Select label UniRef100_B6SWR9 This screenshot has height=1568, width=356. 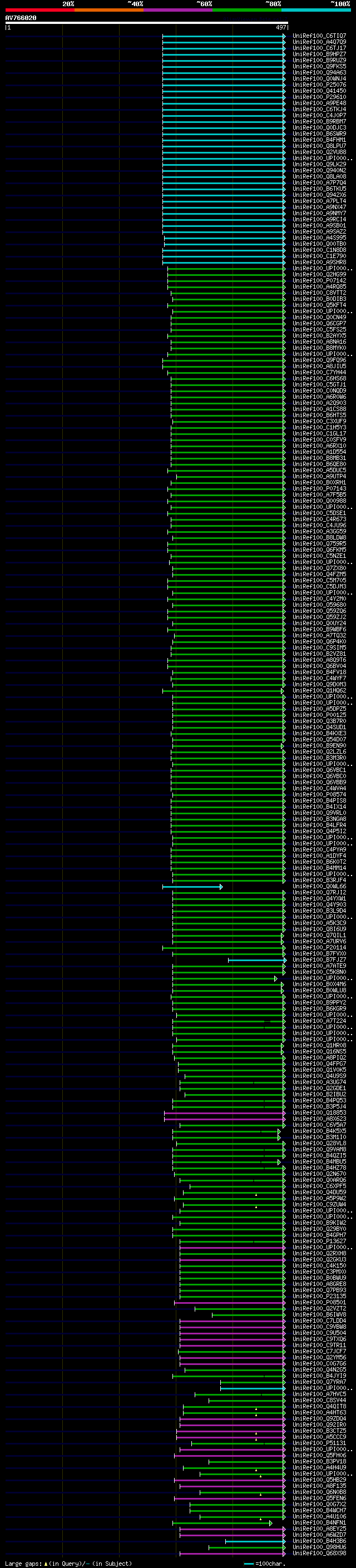pyautogui.click(x=319, y=134)
